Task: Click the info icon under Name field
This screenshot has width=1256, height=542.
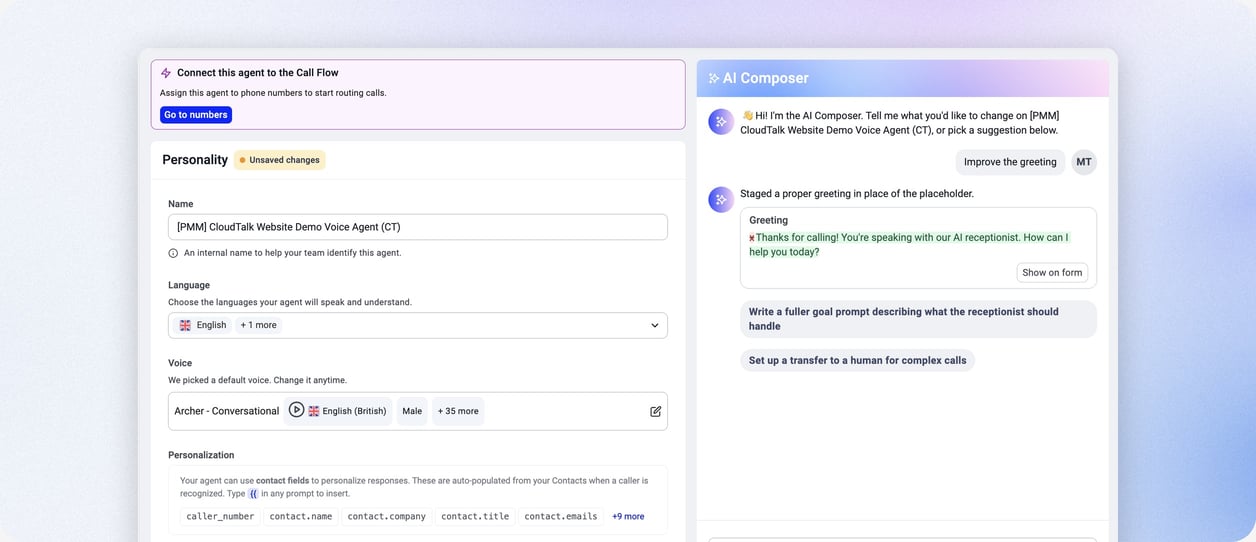Action: tap(173, 253)
